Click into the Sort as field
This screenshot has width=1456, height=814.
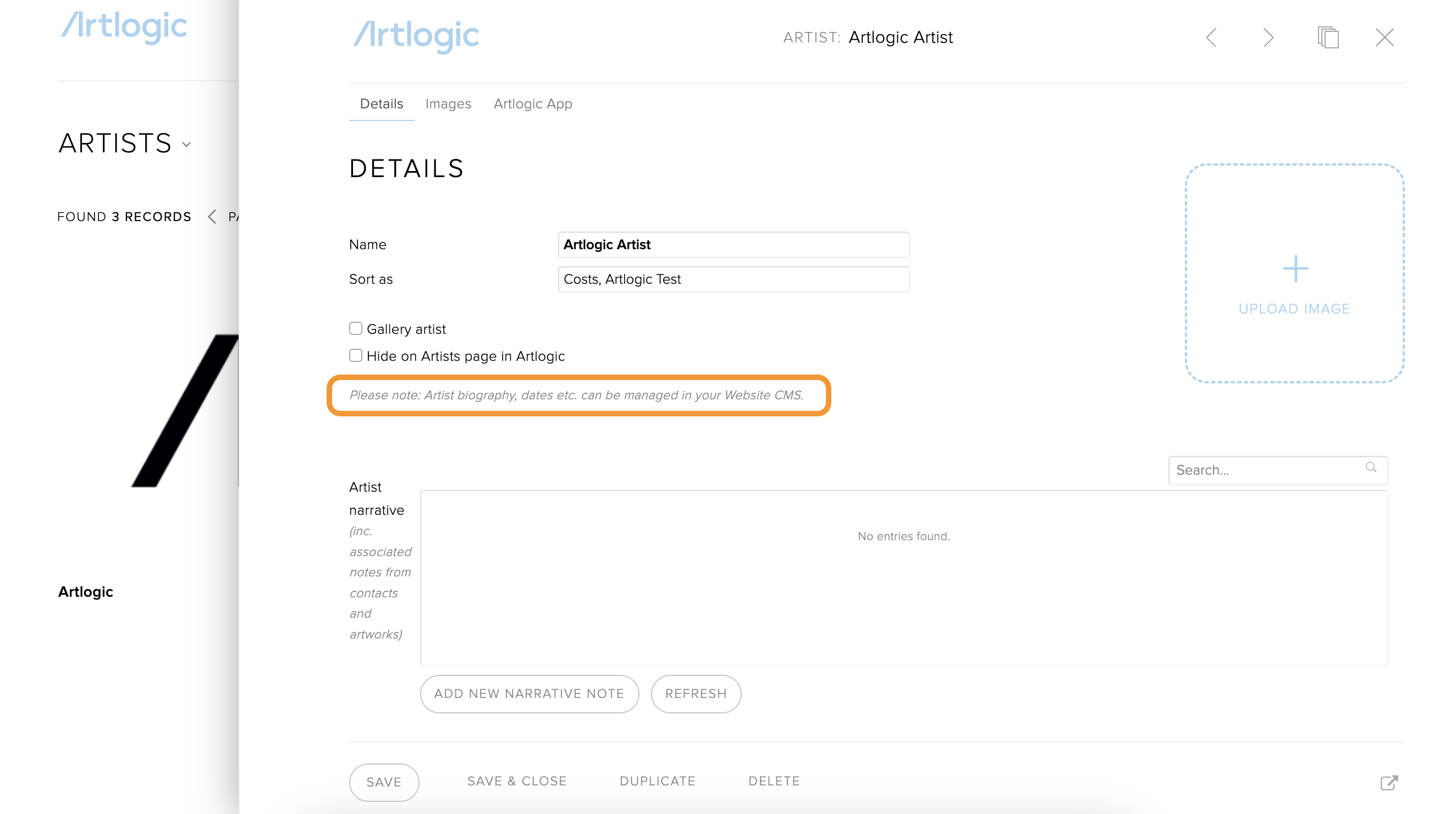click(x=733, y=279)
